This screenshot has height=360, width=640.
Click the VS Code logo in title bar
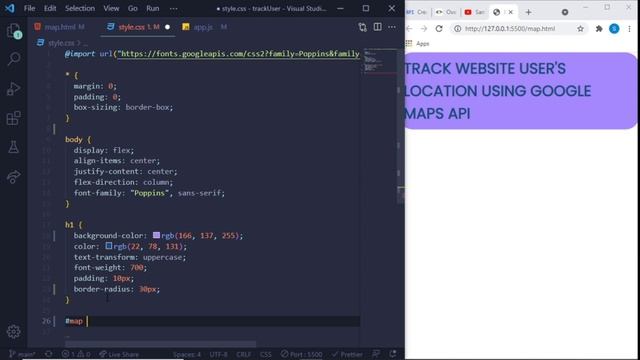point(10,8)
